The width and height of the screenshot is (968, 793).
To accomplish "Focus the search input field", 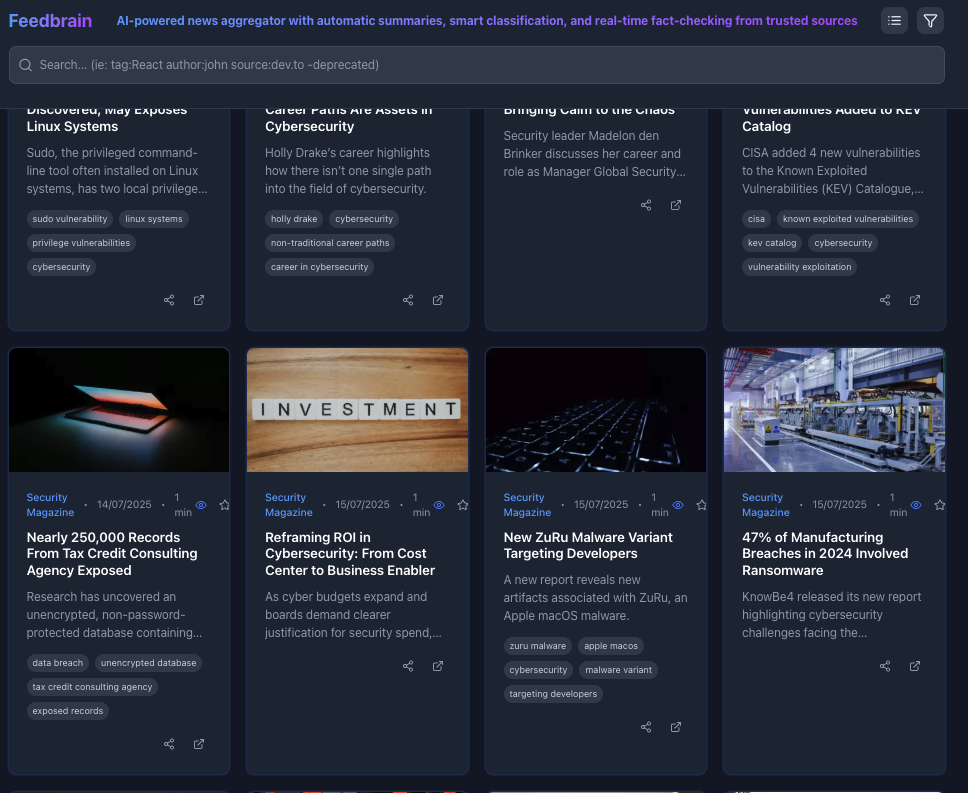I will pos(477,65).
